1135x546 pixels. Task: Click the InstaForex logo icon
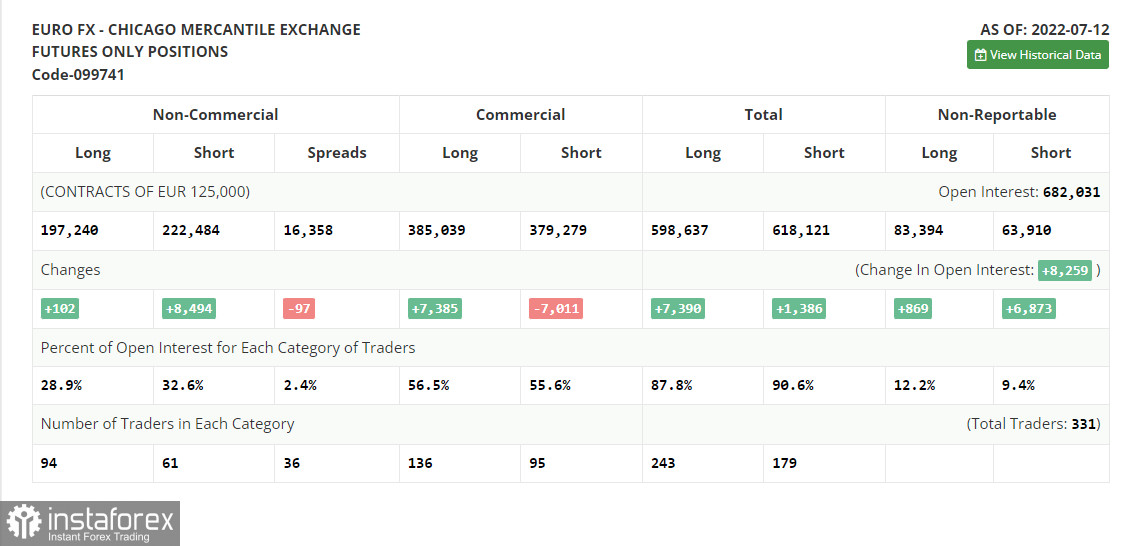[24, 523]
